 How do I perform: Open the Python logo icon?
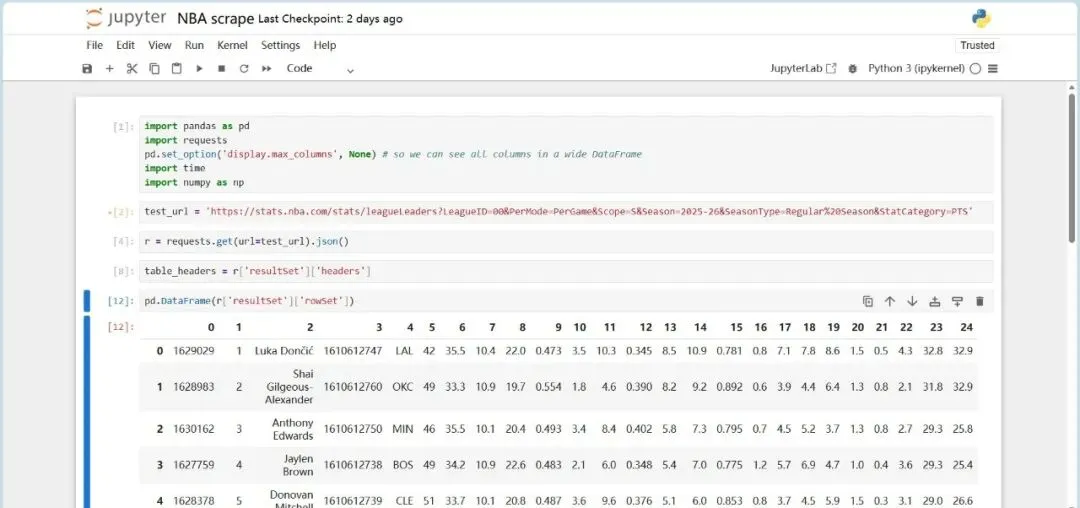click(x=981, y=19)
